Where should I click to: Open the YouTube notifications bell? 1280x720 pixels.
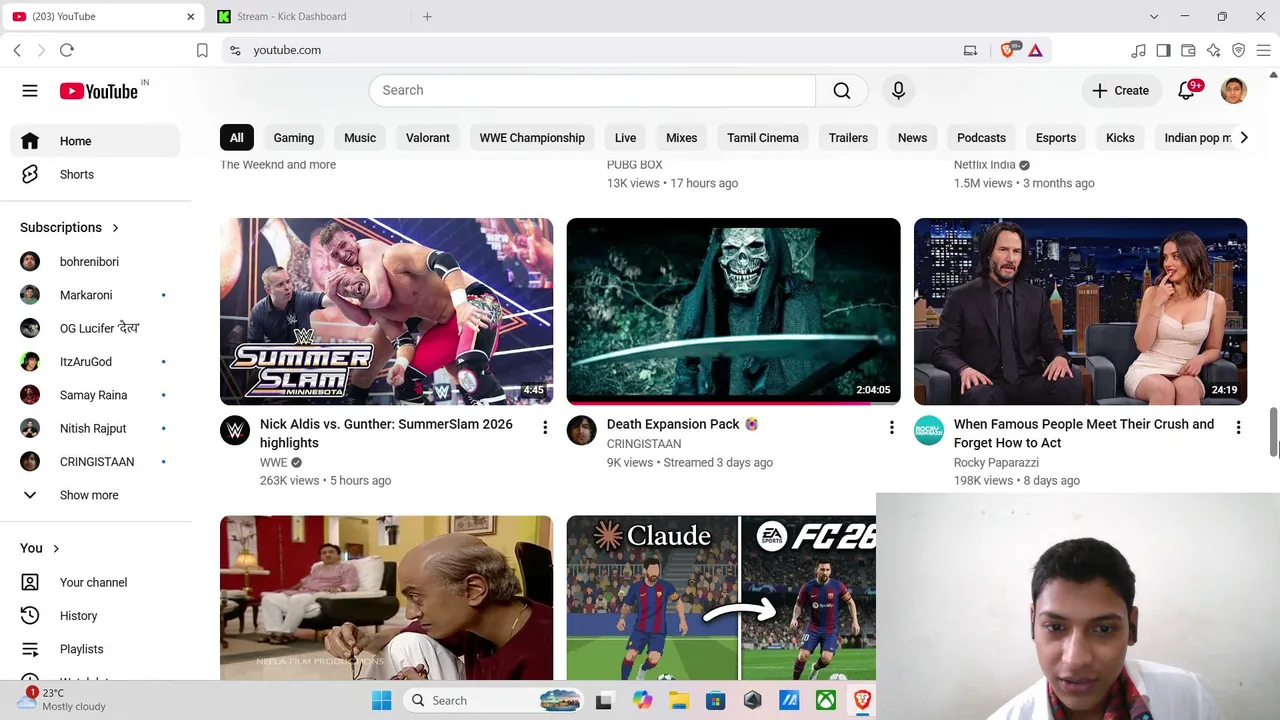1187,90
